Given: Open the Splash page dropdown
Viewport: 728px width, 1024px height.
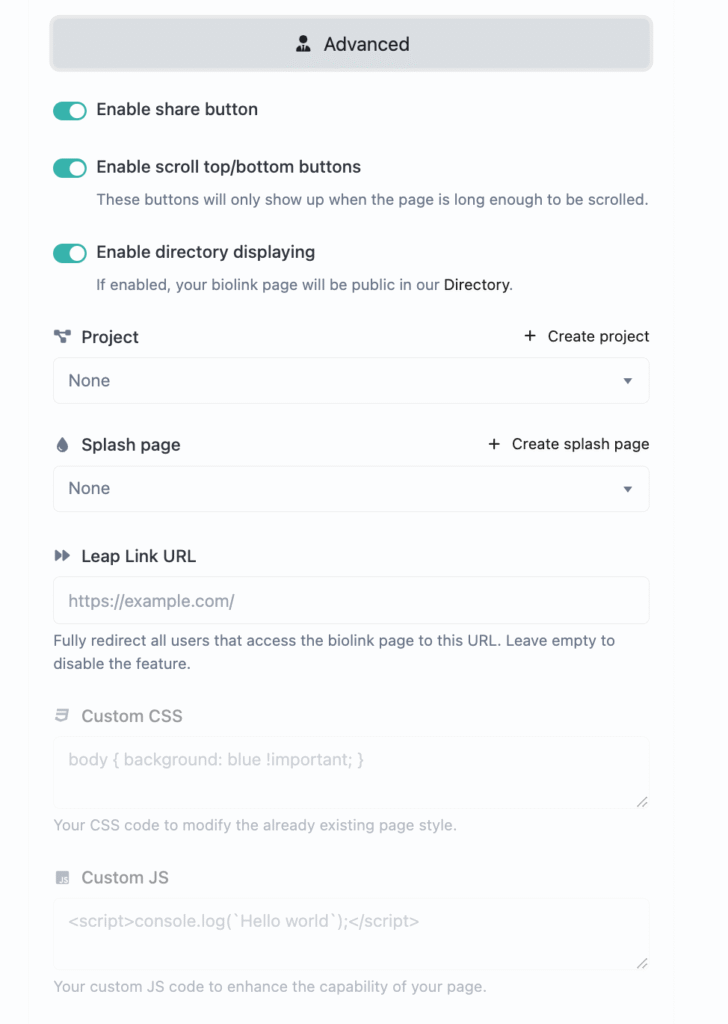Looking at the screenshot, I should click(x=351, y=489).
